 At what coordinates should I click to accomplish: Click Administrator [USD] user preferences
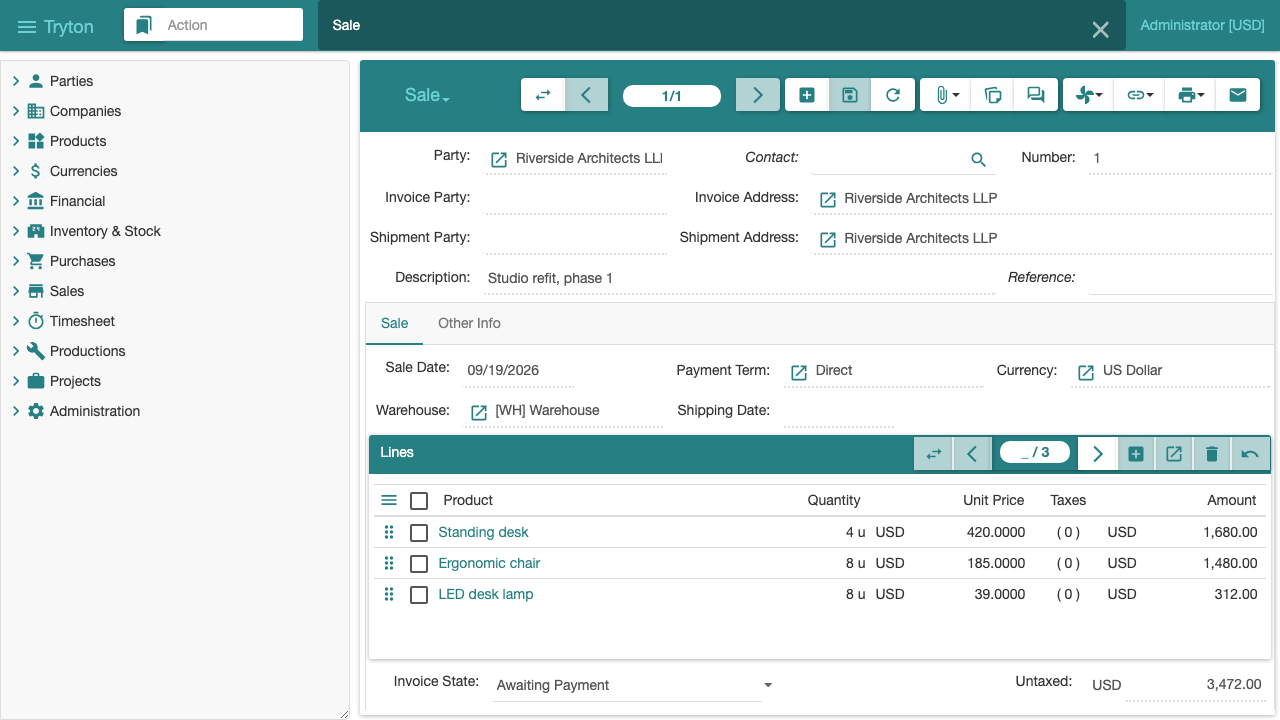click(1202, 25)
